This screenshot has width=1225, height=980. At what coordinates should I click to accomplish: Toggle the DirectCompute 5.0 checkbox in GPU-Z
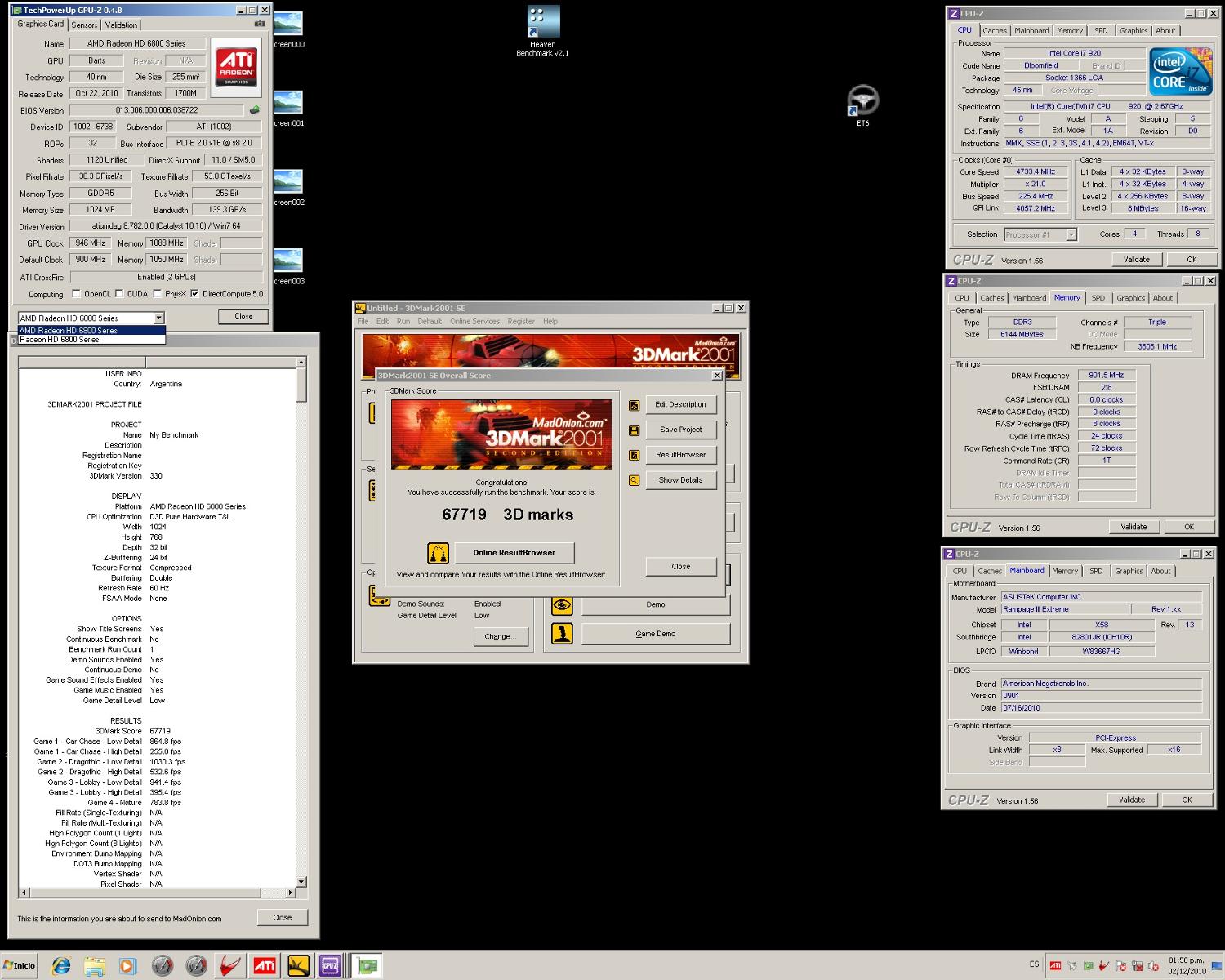[x=194, y=294]
